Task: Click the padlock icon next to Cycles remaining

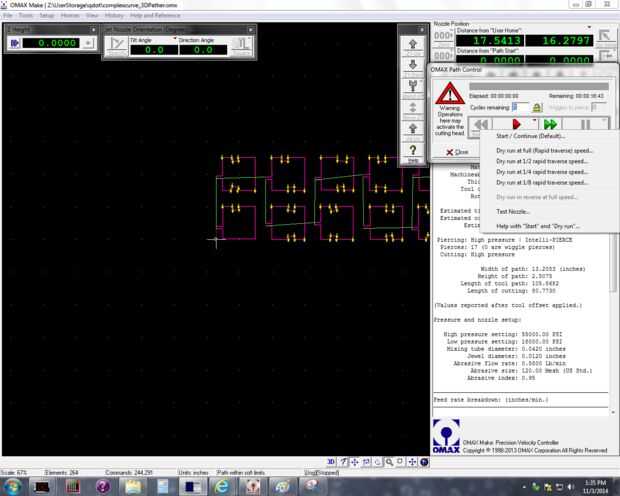Action: pyautogui.click(x=537, y=108)
